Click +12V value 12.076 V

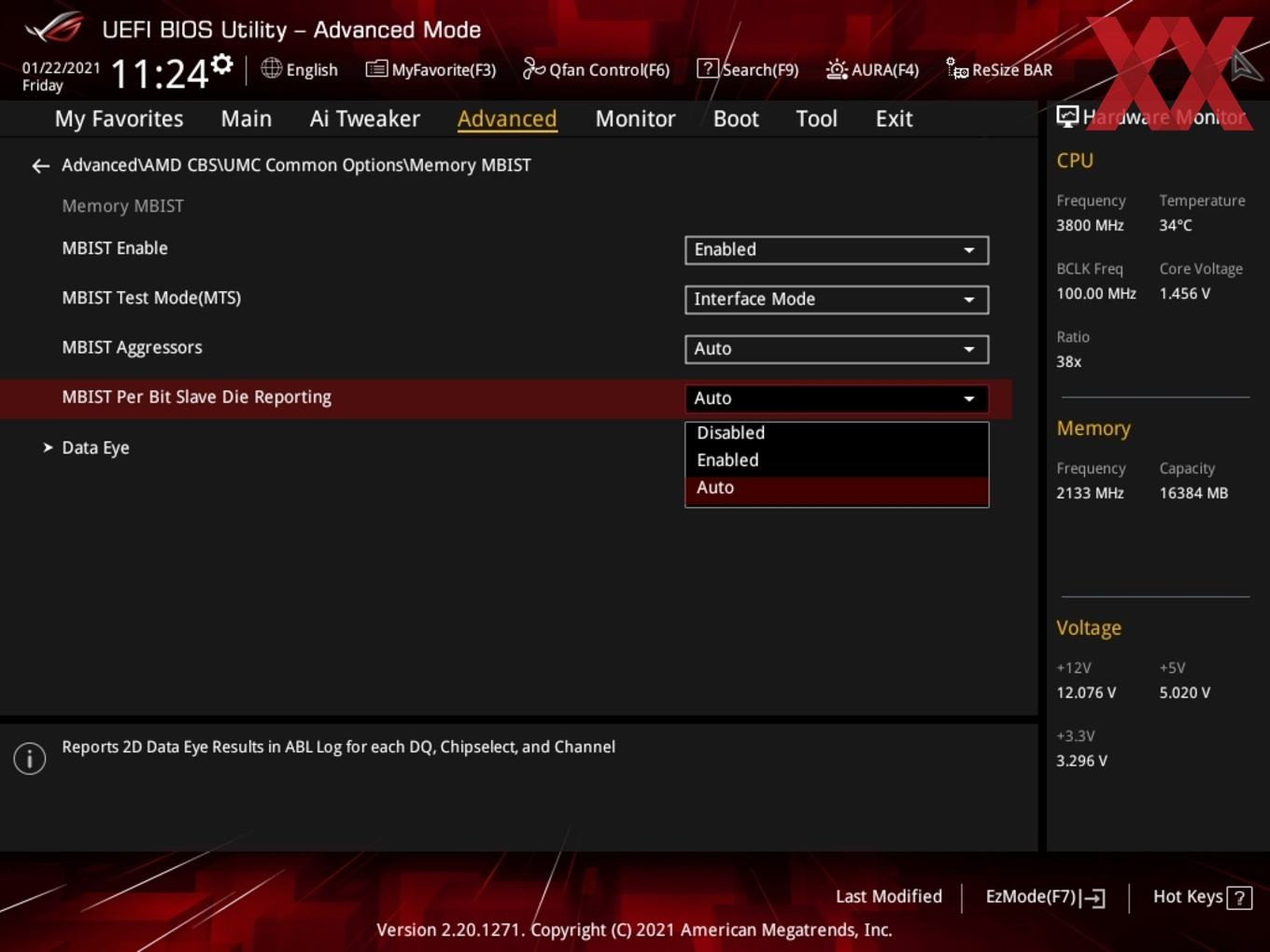1086,693
